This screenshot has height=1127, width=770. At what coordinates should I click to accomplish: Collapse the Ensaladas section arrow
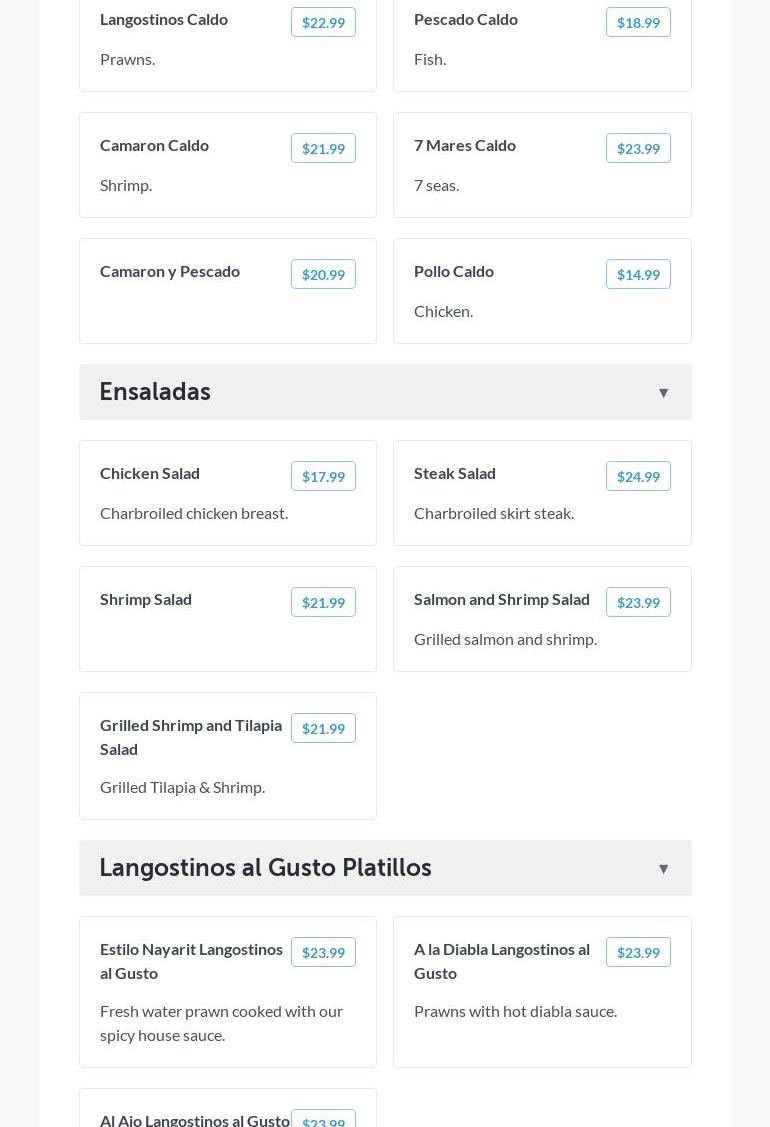[663, 393]
